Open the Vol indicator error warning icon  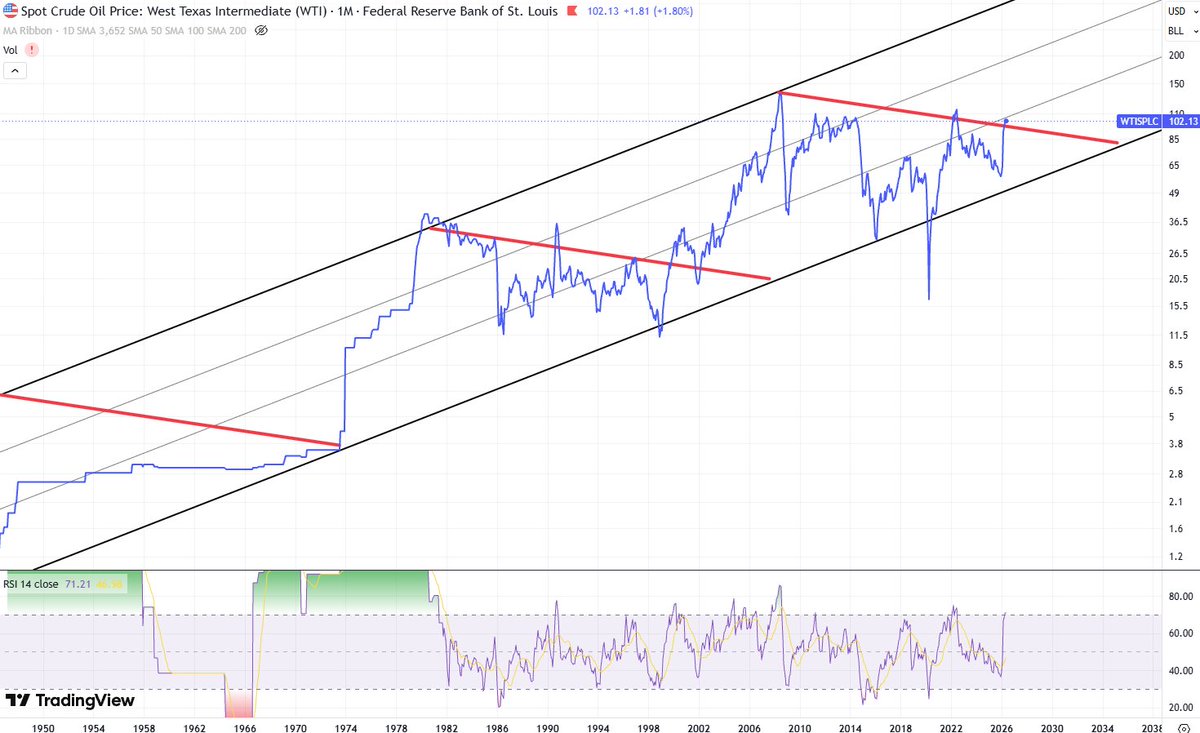pyautogui.click(x=32, y=49)
